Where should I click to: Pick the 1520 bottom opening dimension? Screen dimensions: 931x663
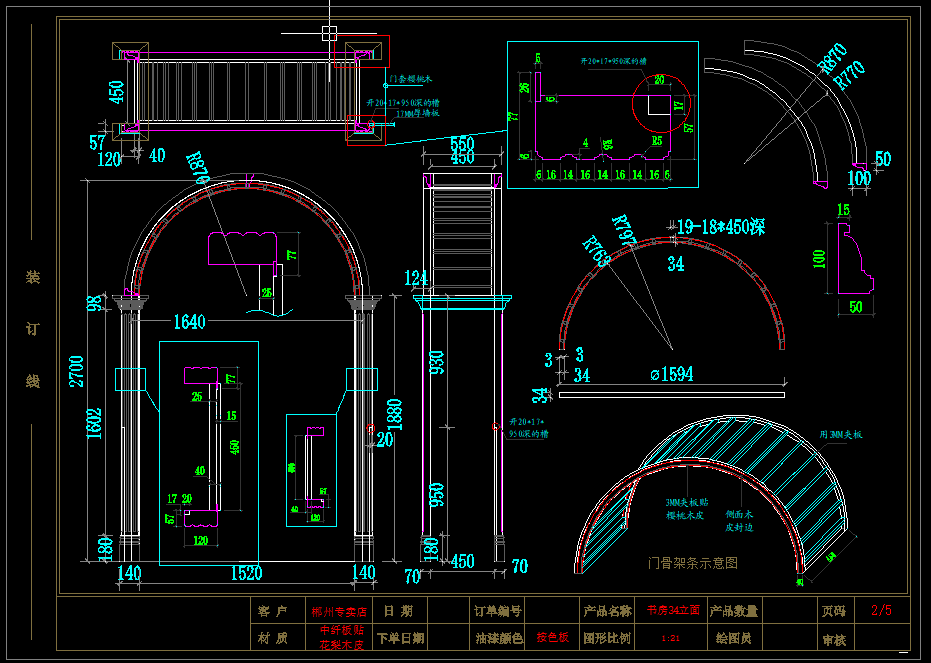tap(245, 573)
